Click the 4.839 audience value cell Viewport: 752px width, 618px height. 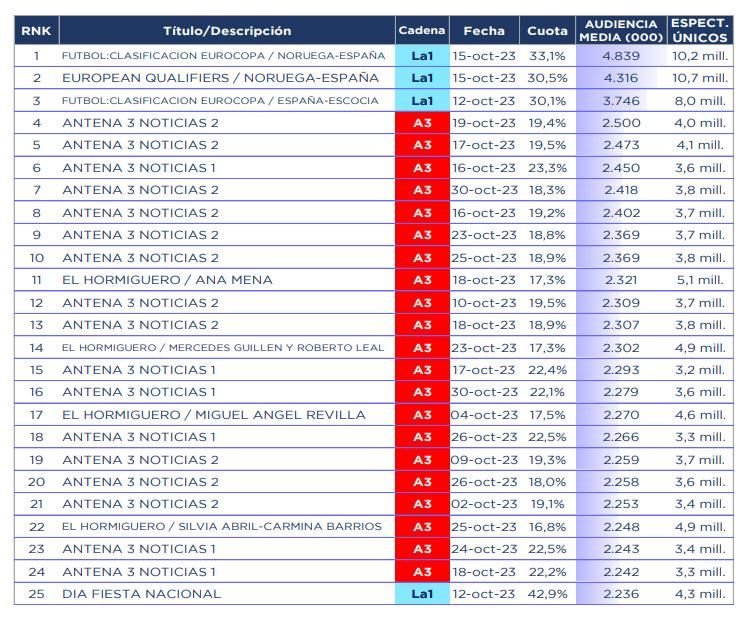click(621, 56)
